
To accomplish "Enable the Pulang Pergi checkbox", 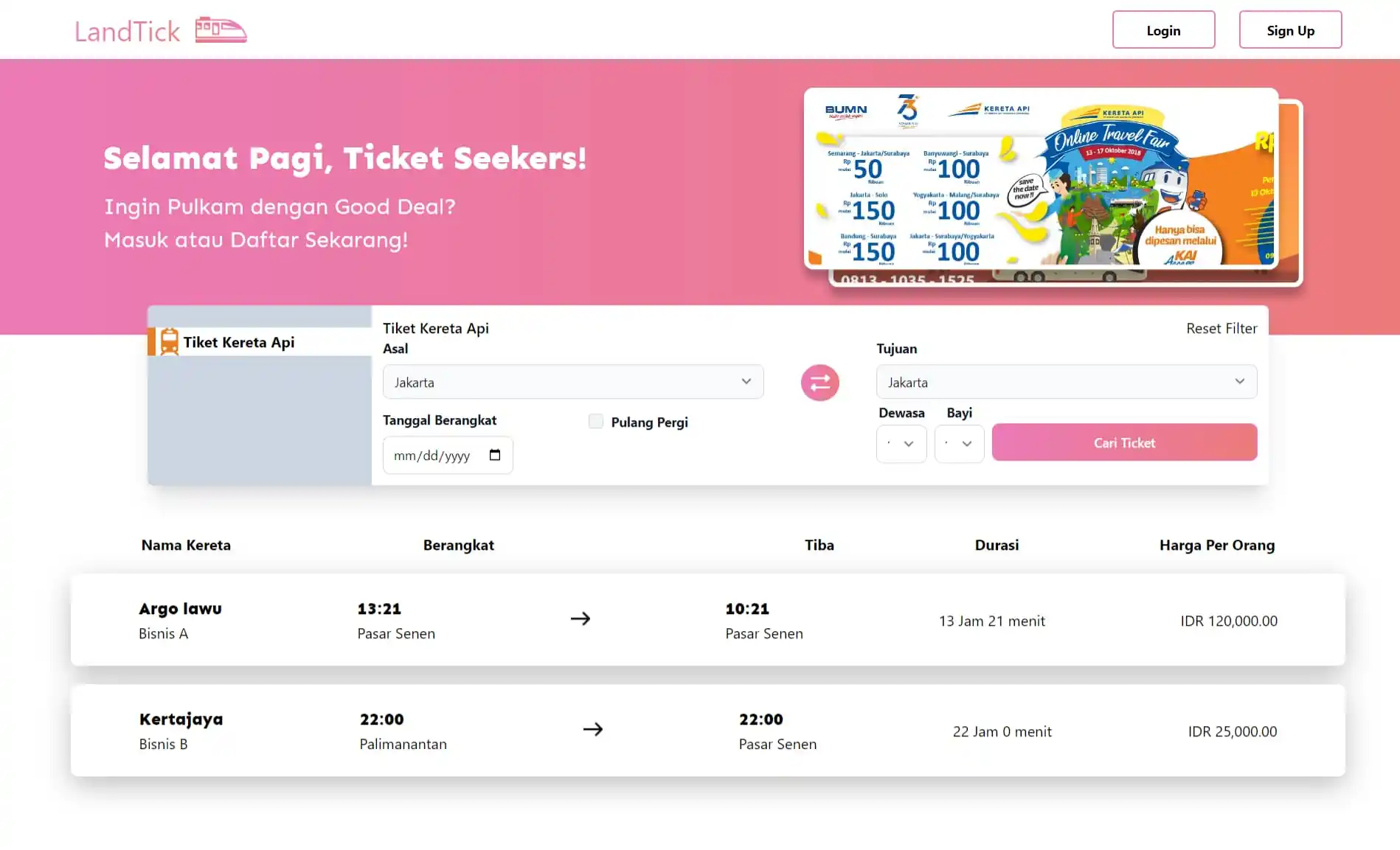I will click(x=596, y=421).
